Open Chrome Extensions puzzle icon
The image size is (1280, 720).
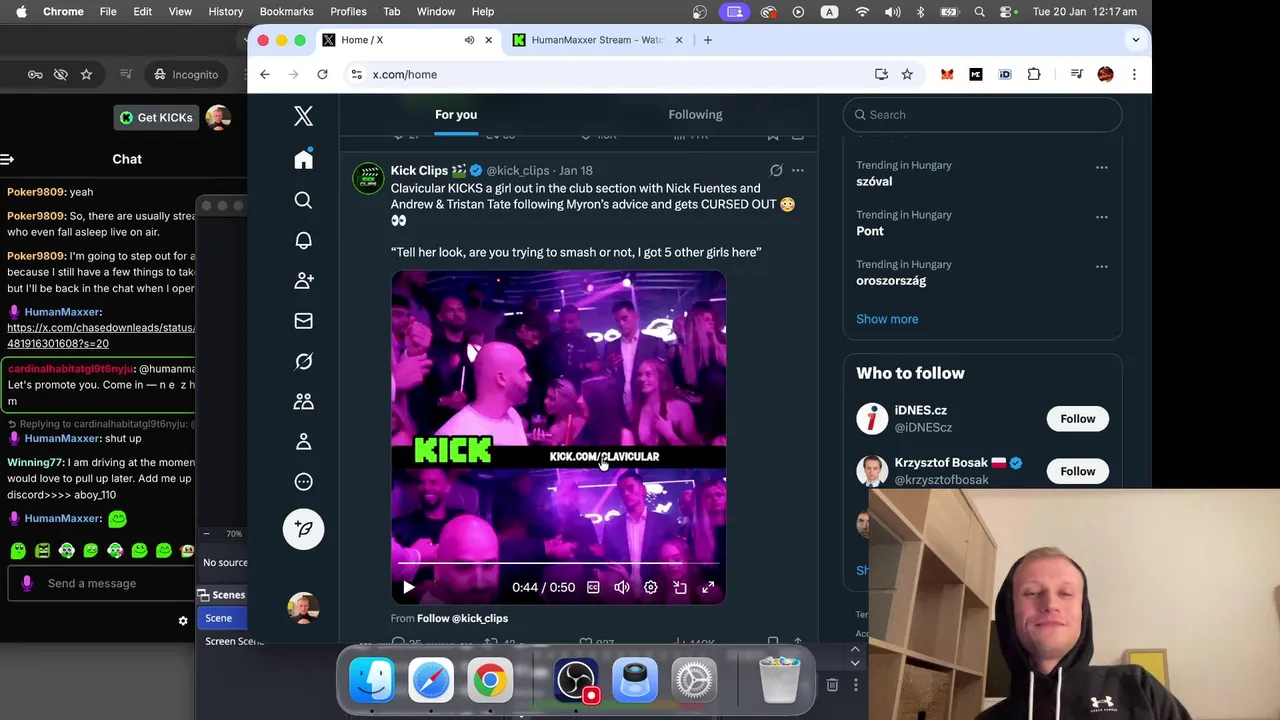(x=1034, y=74)
